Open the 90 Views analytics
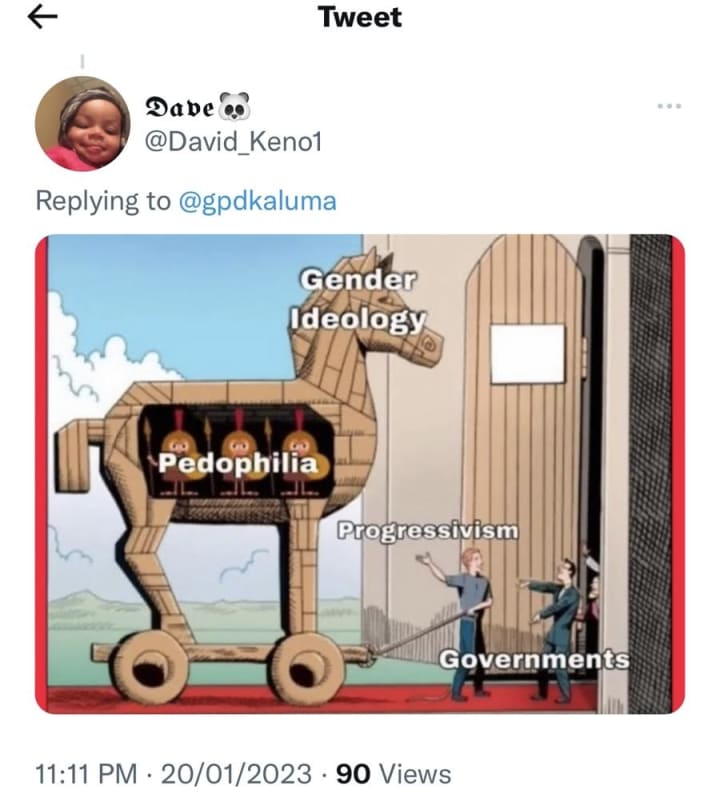Screen dimensions: 720x810 pos(394,774)
